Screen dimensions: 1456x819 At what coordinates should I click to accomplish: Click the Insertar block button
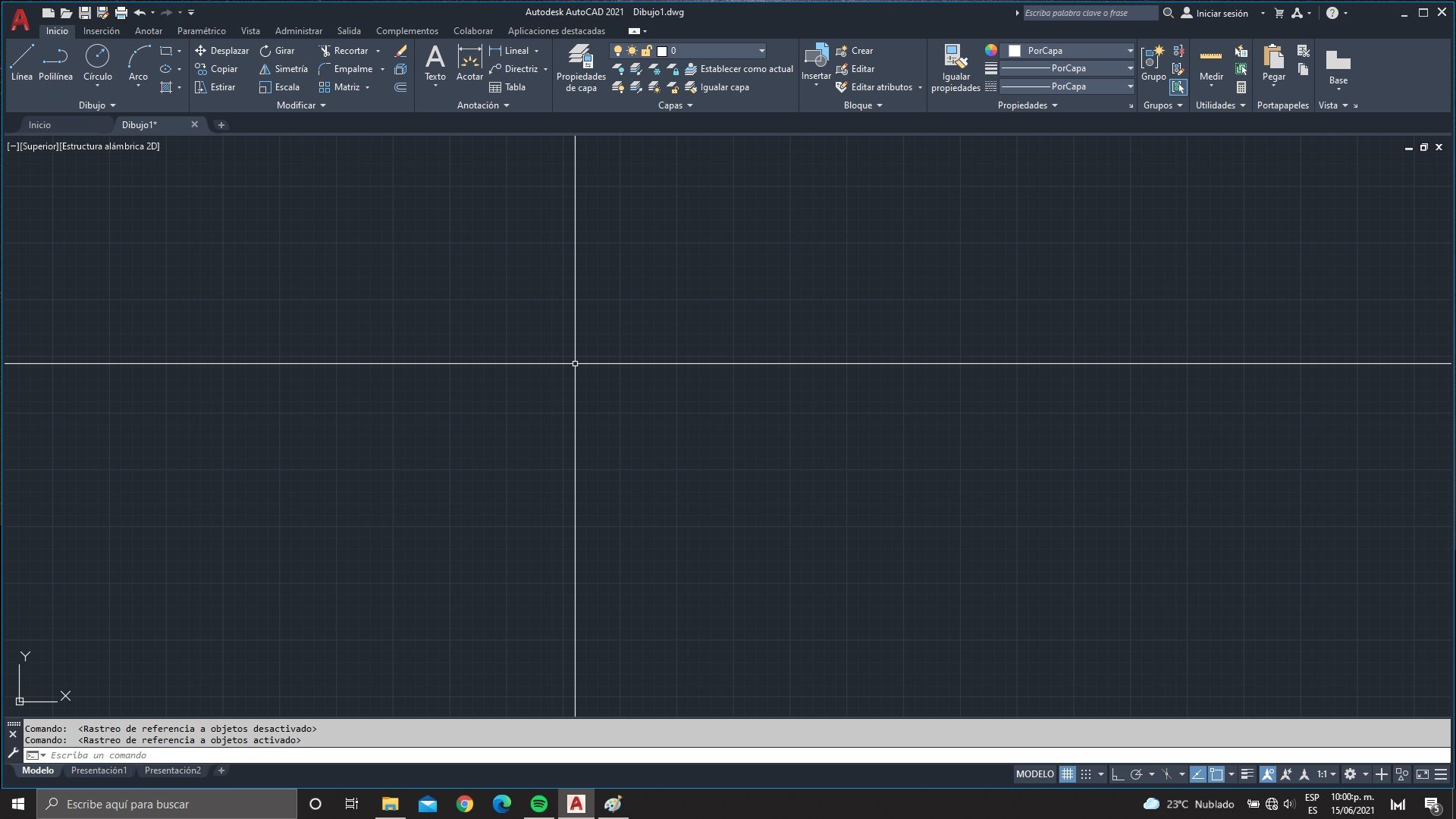coord(816,62)
